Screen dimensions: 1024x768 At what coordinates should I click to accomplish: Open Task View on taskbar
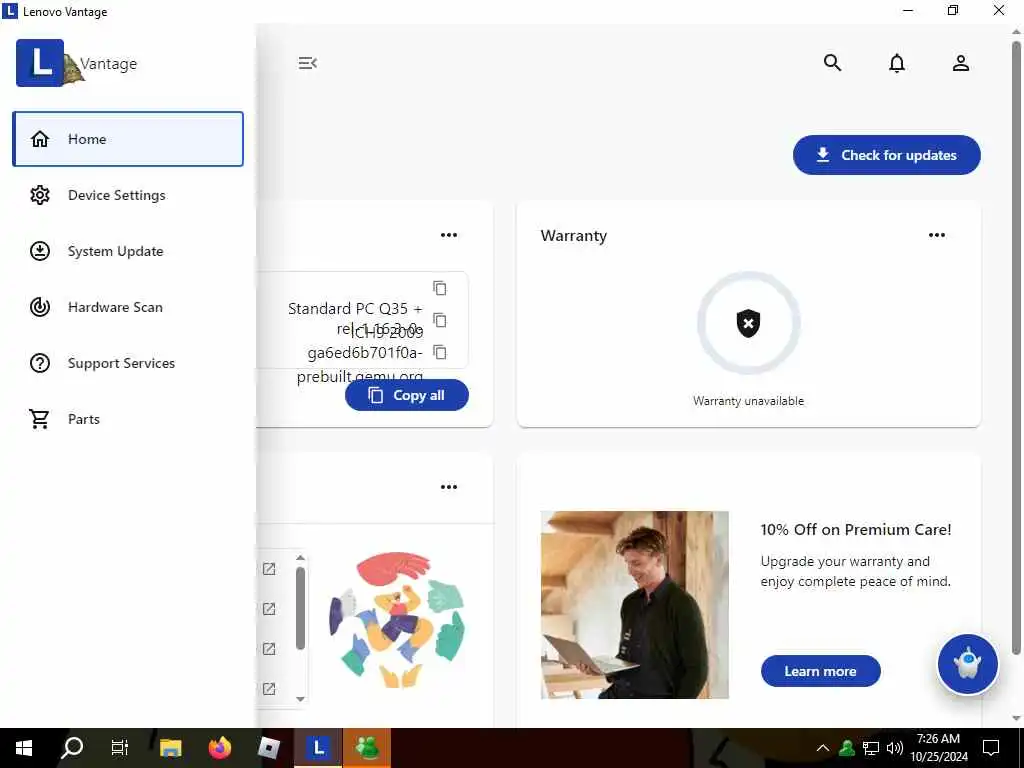pos(120,748)
